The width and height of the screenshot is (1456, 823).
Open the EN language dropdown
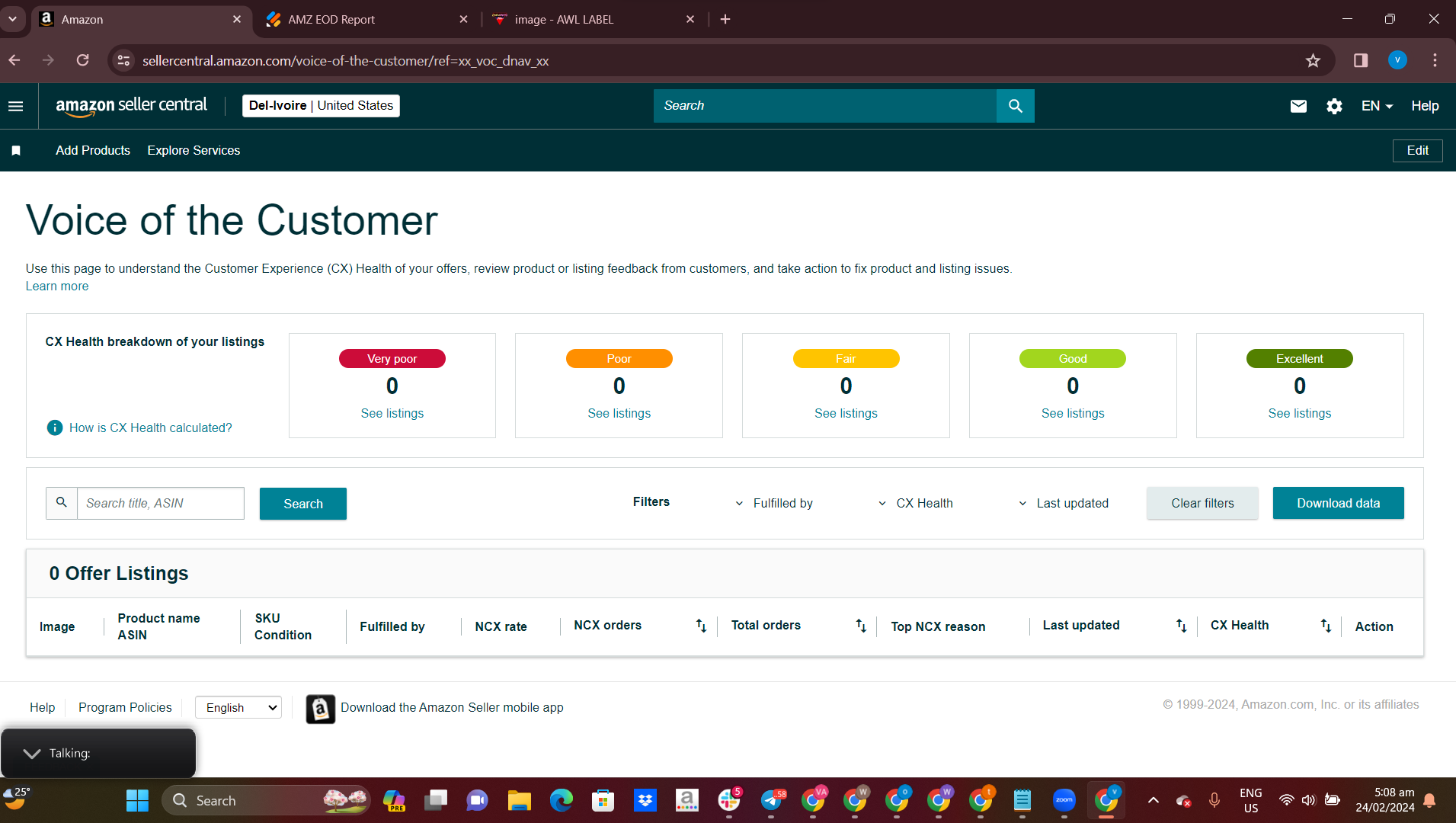[1377, 106]
